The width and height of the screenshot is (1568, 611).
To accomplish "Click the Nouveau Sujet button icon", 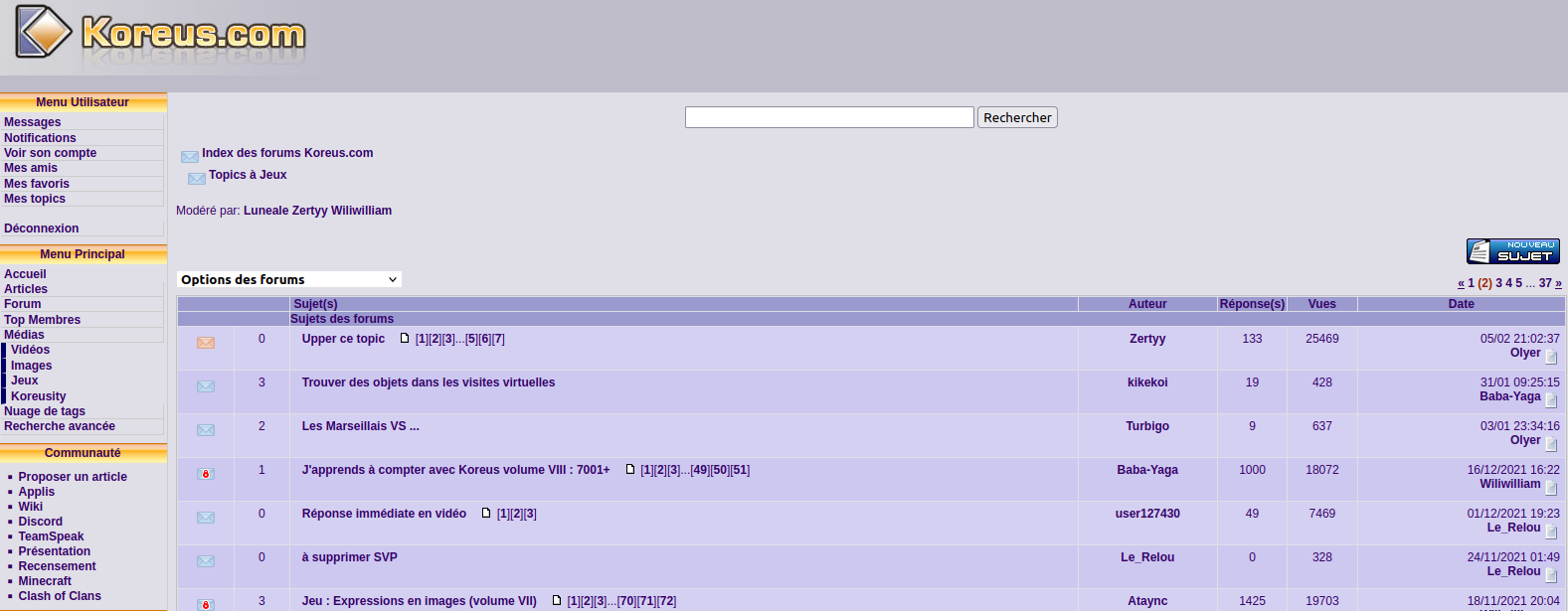I will [x=1512, y=251].
